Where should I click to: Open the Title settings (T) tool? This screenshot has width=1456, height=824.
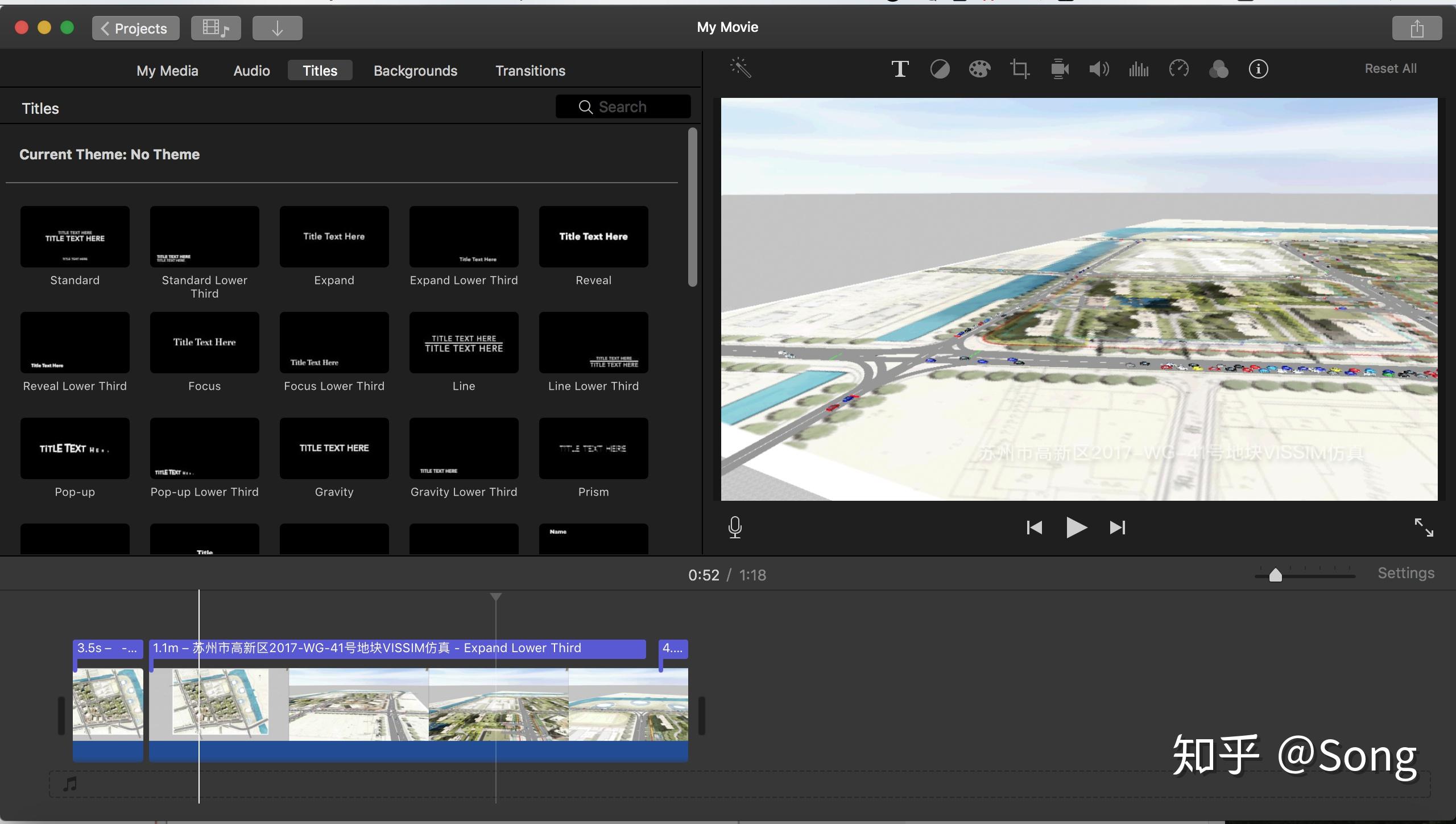pos(900,69)
